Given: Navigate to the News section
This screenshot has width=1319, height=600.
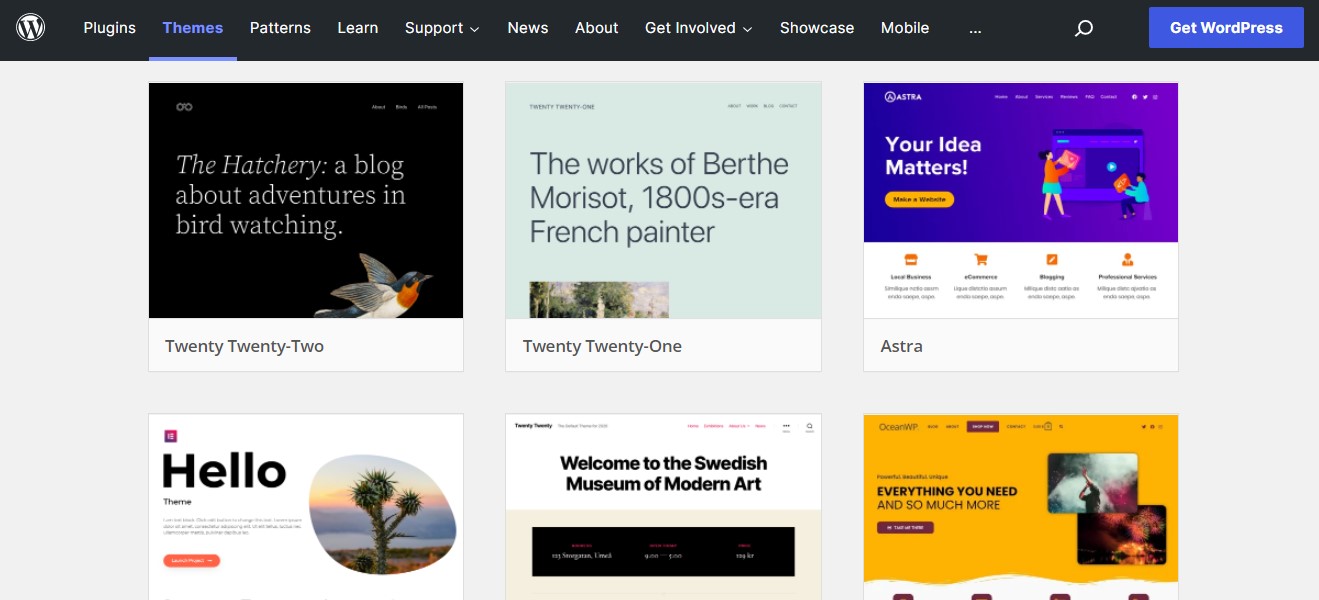Looking at the screenshot, I should [527, 28].
